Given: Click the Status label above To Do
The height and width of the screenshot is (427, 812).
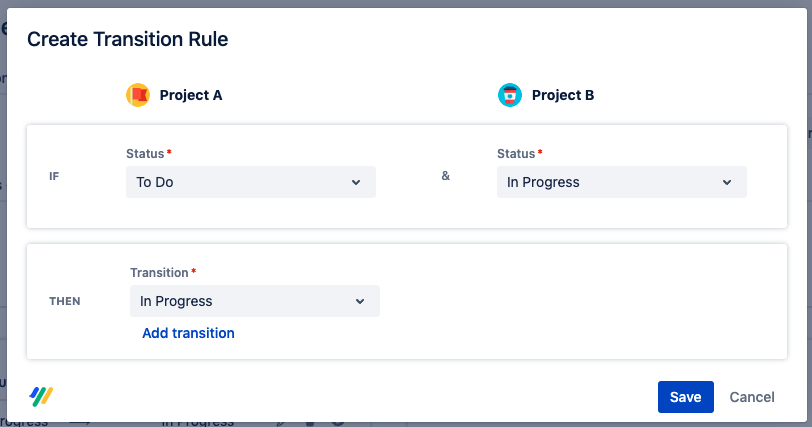Looking at the screenshot, I should pos(145,153).
